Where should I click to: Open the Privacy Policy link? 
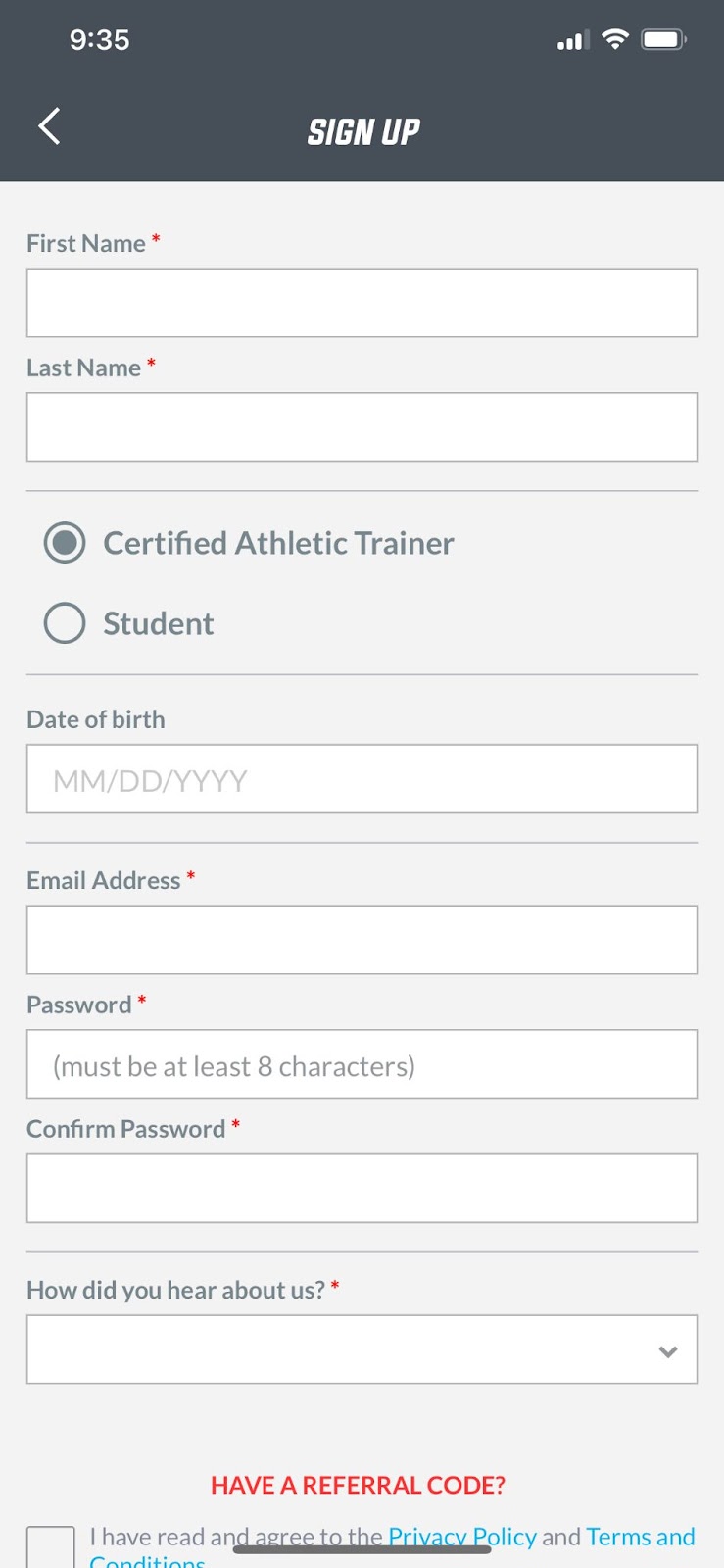tap(462, 1536)
